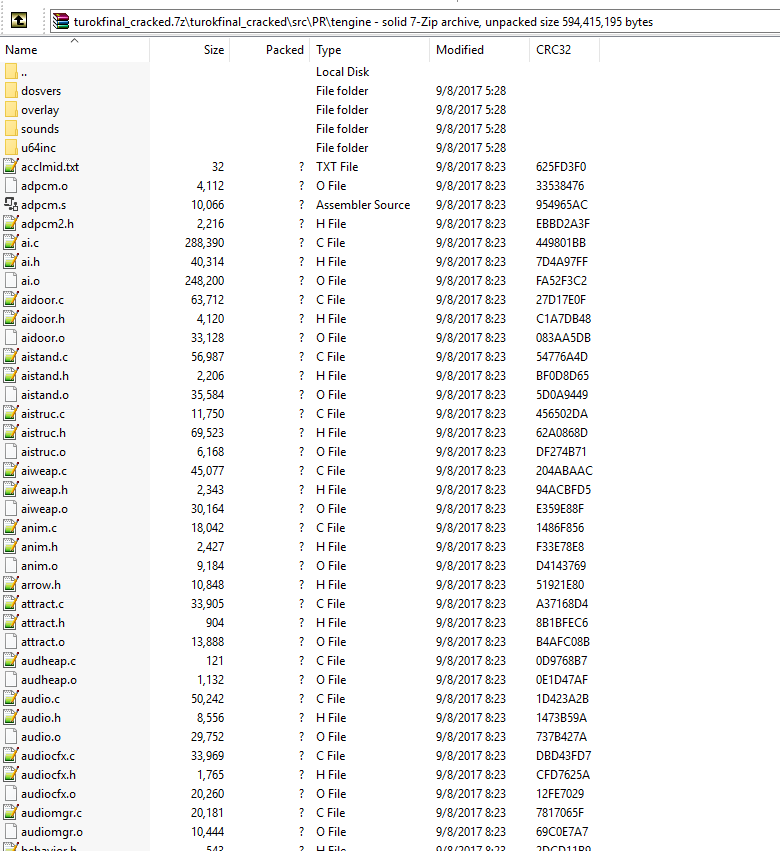
Task: Click the attract.c file icon
Action: 11,604
